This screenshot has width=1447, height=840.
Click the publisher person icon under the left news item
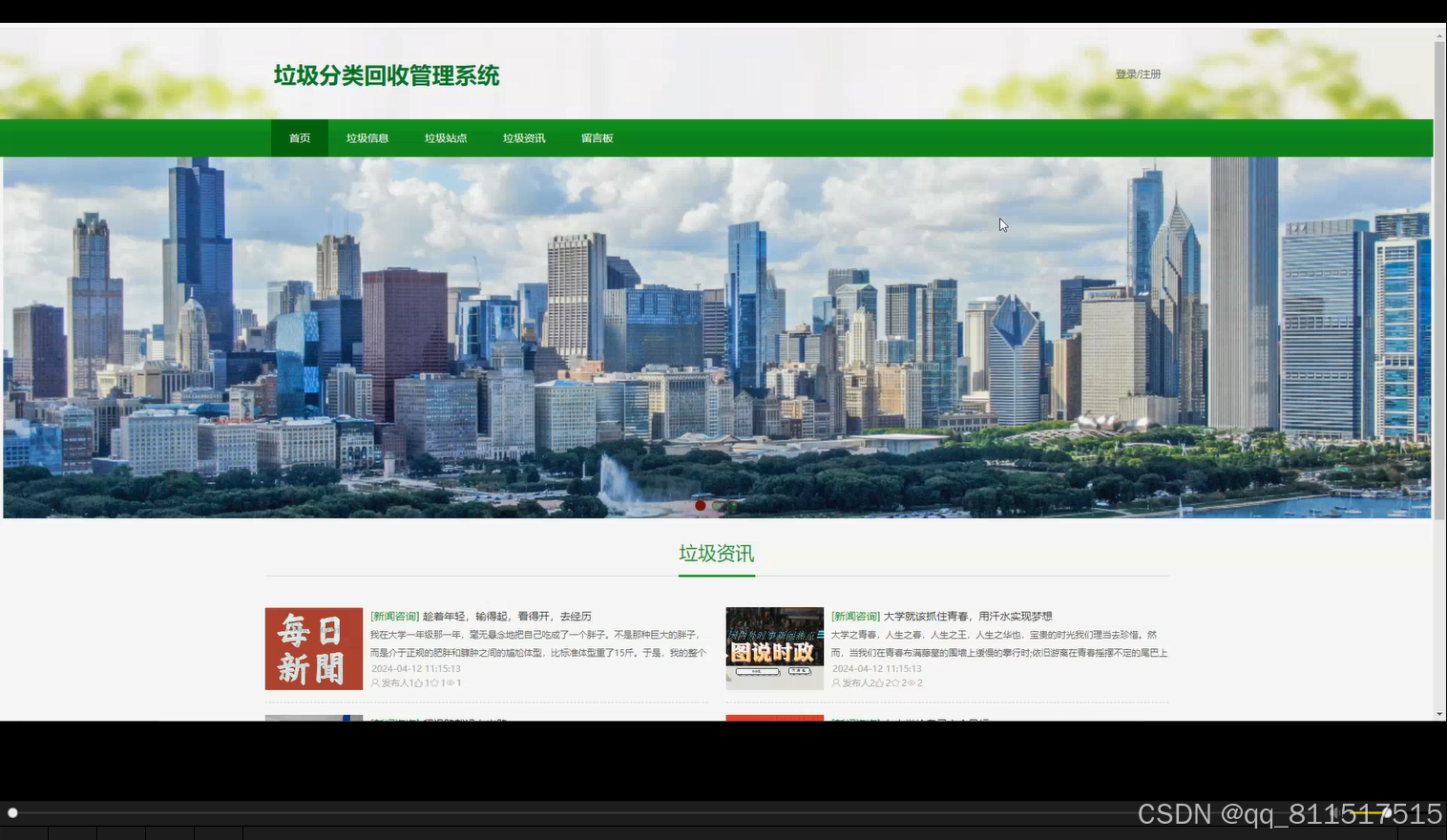click(374, 682)
